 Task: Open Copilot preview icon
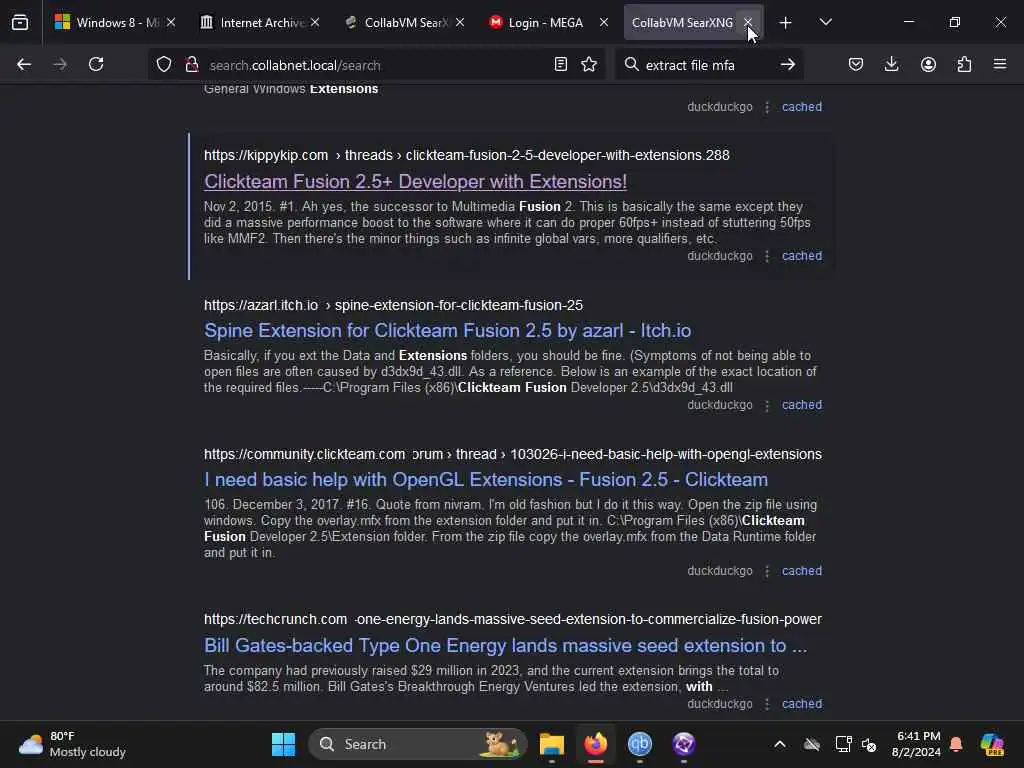(x=992, y=744)
